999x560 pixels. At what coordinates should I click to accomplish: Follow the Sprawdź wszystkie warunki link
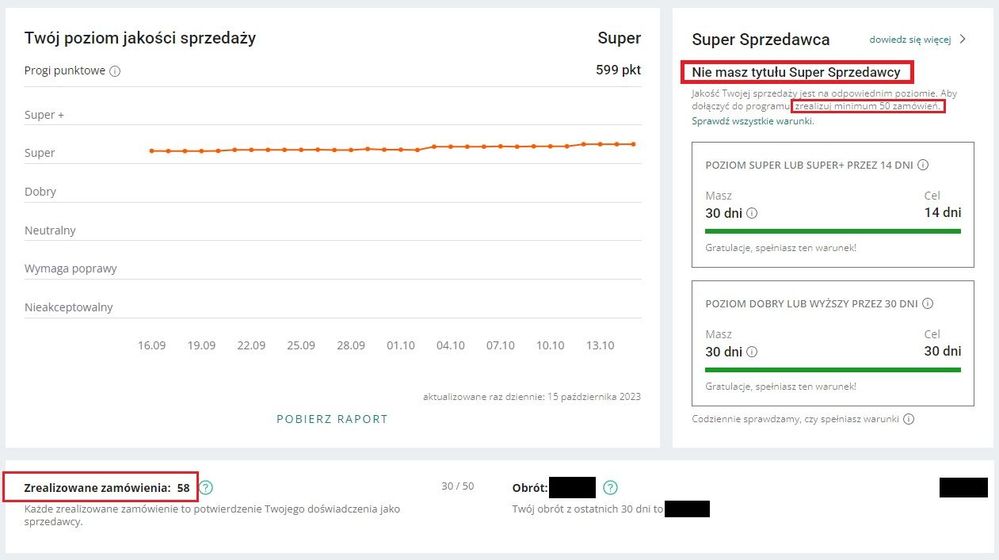752,121
